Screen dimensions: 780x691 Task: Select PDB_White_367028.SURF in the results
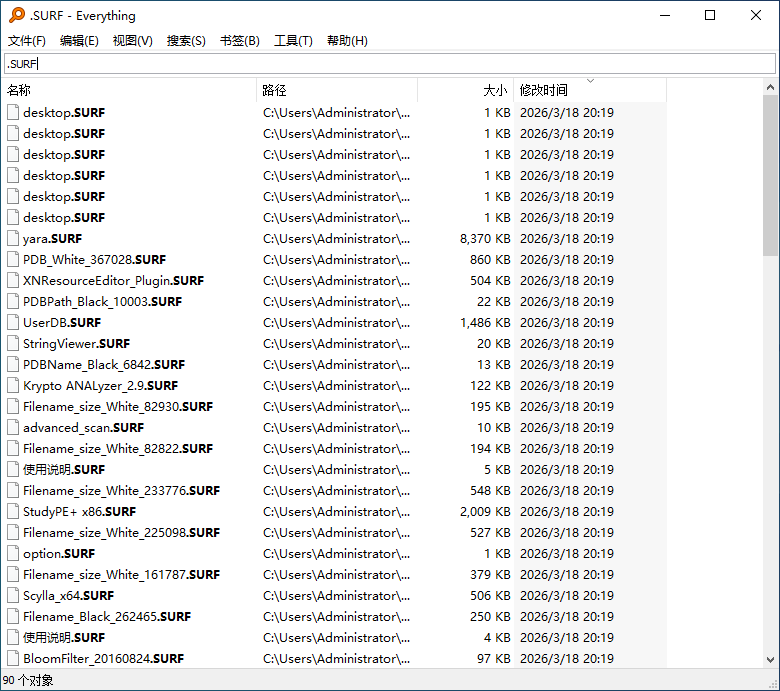point(95,260)
